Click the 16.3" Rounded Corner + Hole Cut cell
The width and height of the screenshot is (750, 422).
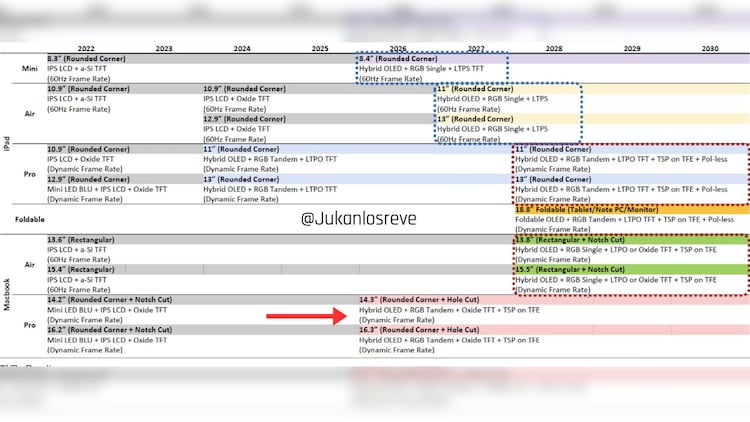(x=420, y=329)
